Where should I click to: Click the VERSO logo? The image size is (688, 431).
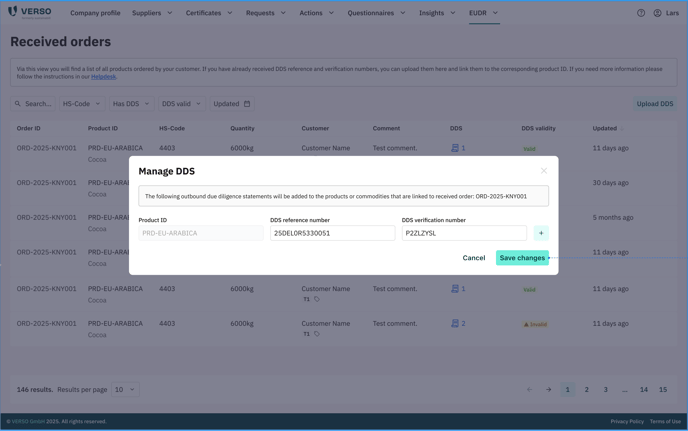point(29,13)
